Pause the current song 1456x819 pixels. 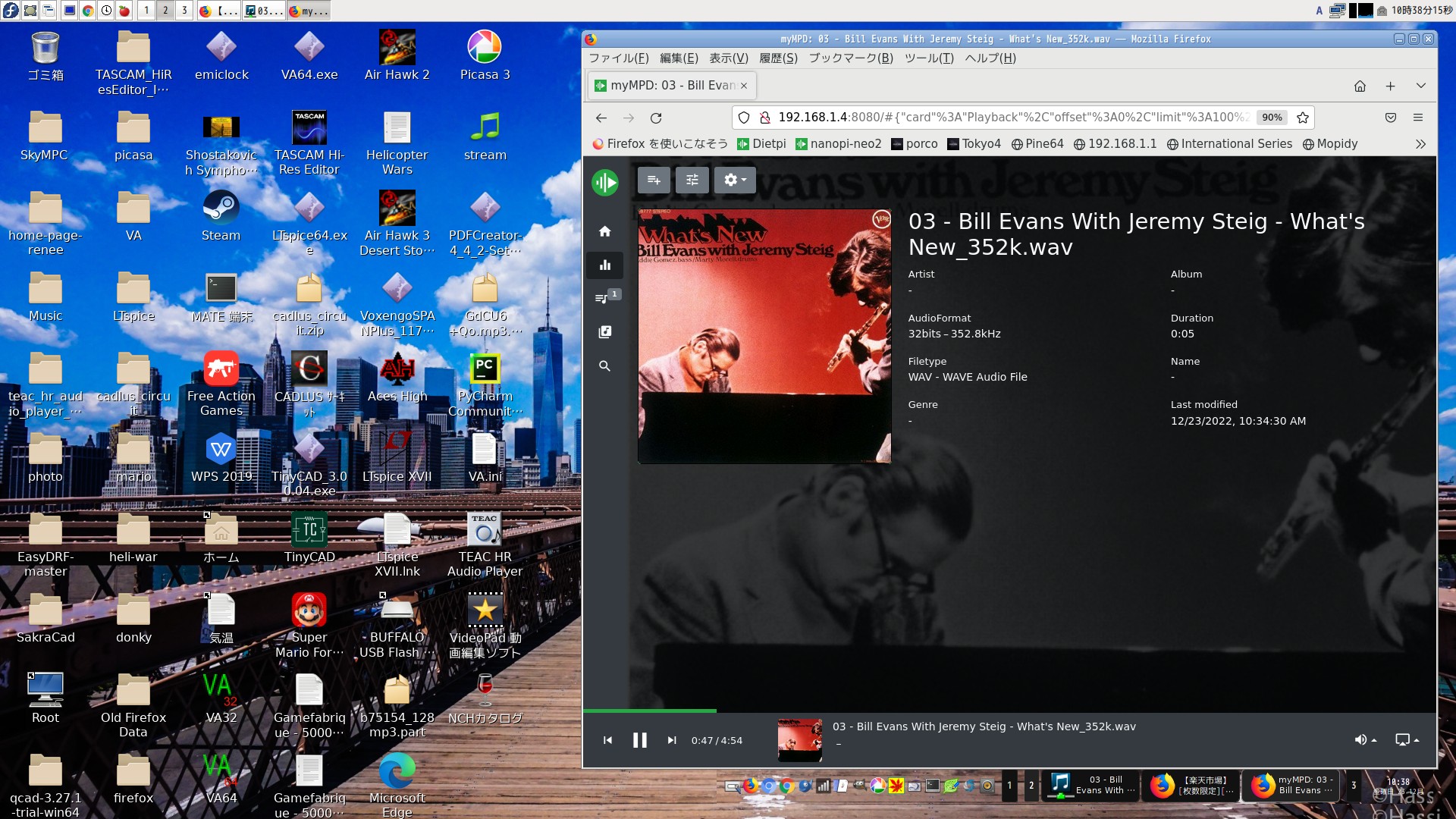click(639, 740)
